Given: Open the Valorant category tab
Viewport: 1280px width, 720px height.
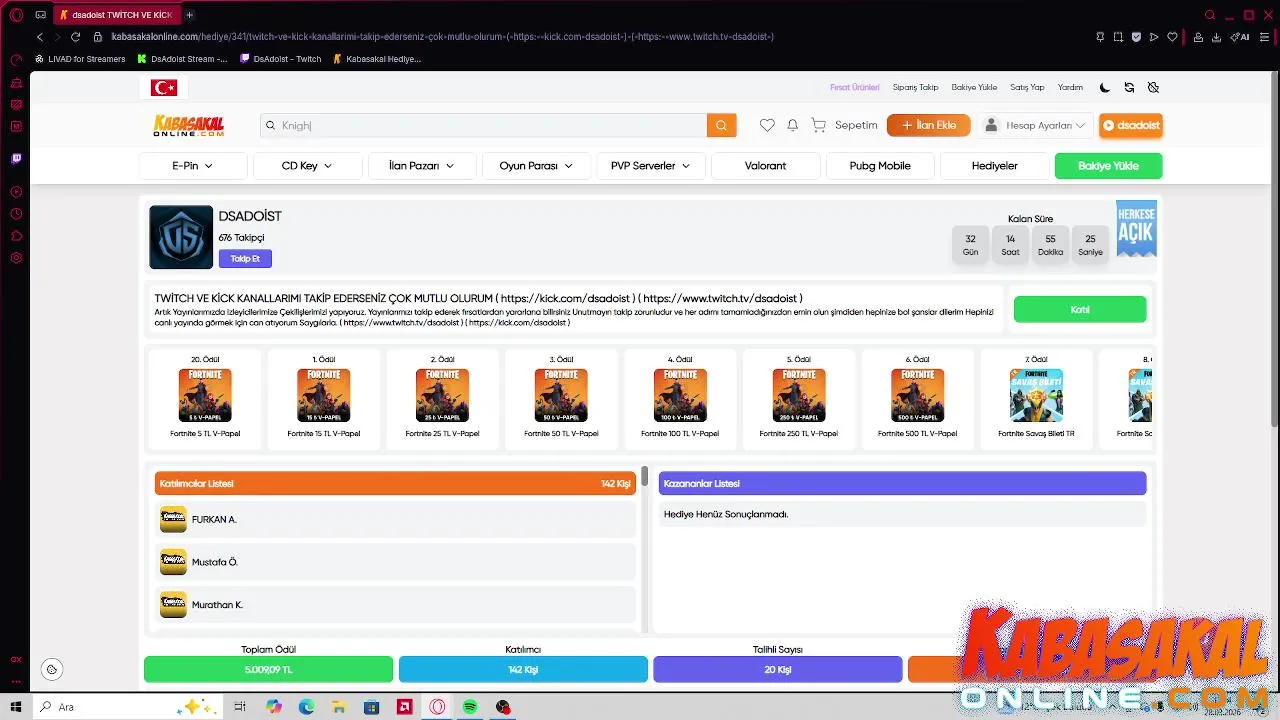Looking at the screenshot, I should (x=765, y=166).
